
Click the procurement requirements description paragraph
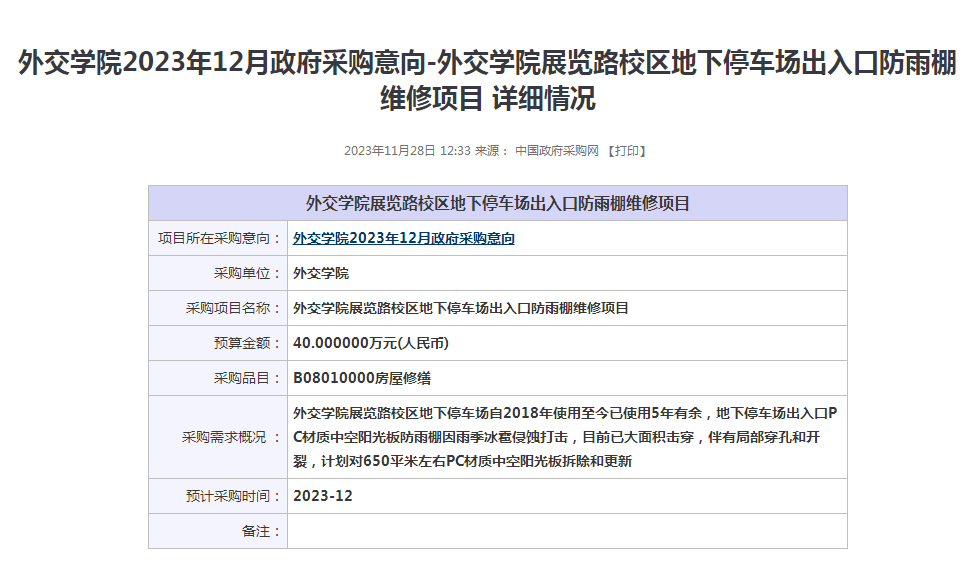pyautogui.click(x=565, y=437)
